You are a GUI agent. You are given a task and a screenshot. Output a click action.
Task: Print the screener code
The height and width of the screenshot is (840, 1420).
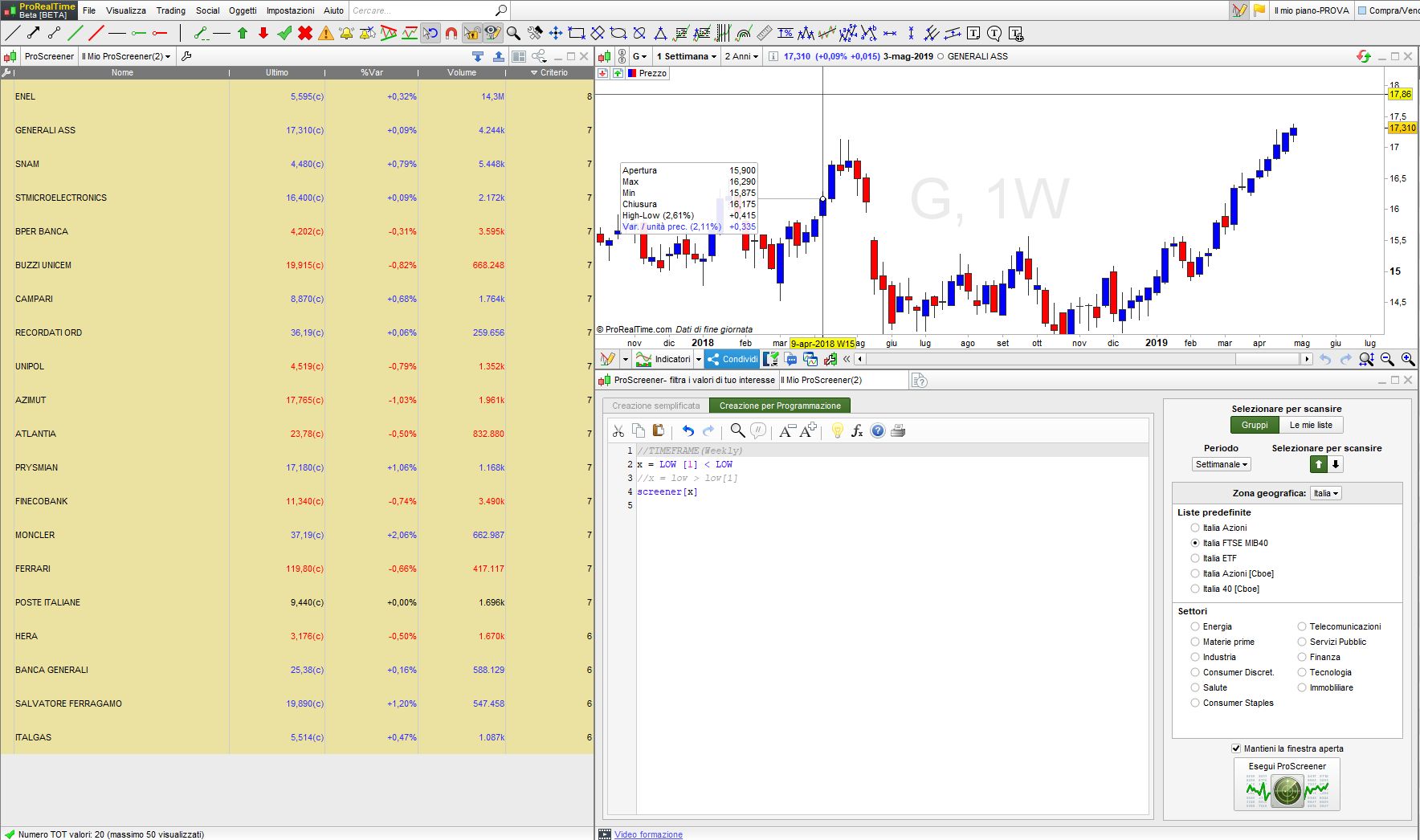[898, 431]
